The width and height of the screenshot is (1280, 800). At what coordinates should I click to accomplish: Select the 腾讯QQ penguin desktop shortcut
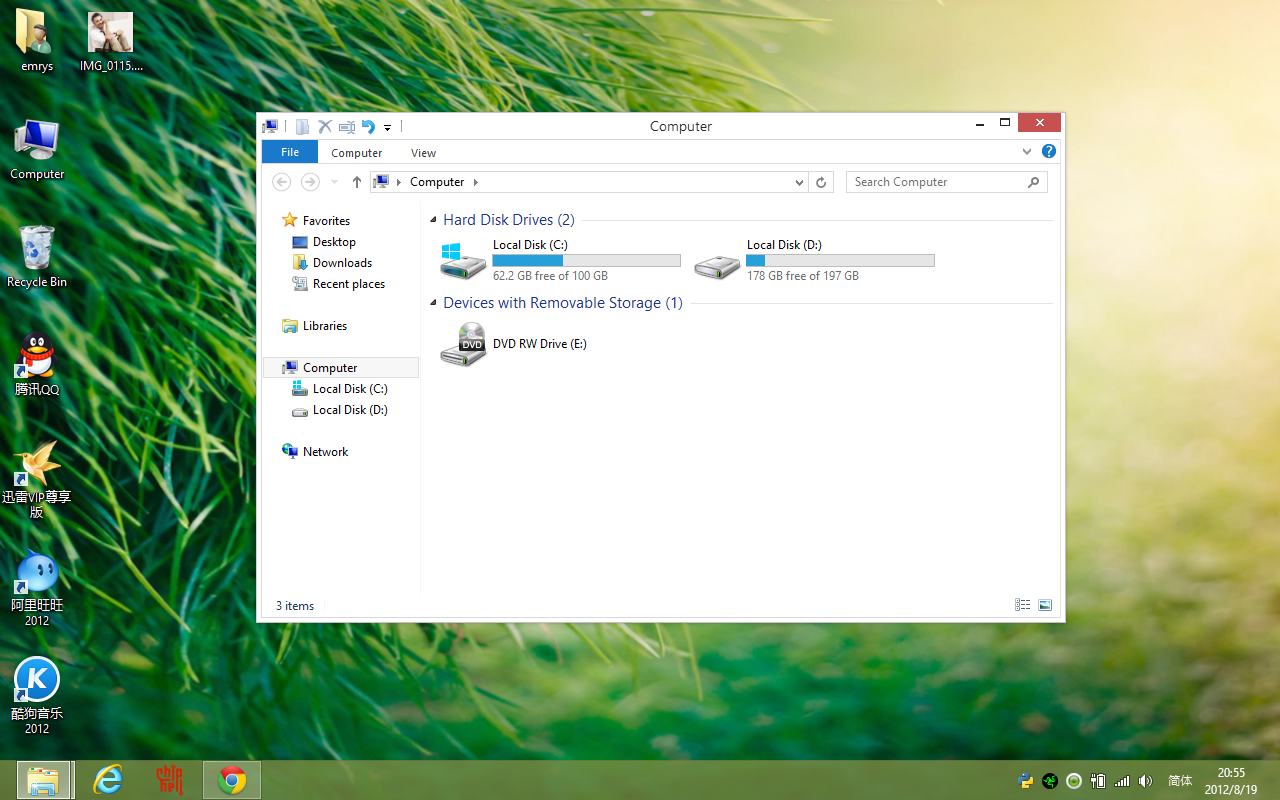[37, 364]
